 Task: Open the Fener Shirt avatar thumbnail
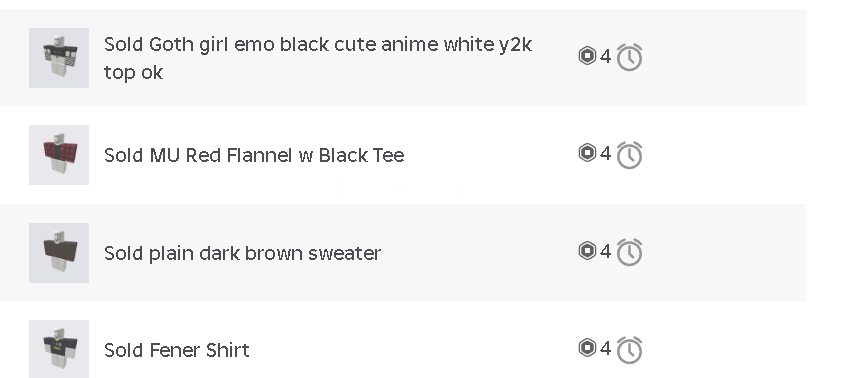[59, 349]
